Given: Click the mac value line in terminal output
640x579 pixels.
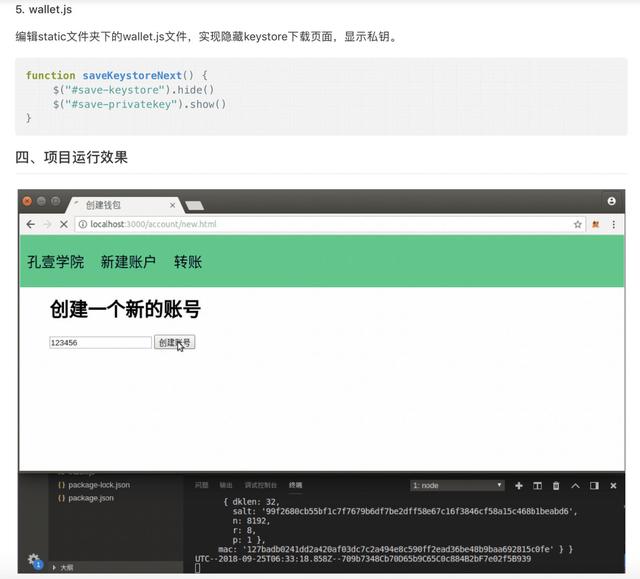Looking at the screenshot, I should pyautogui.click(x=396, y=549).
